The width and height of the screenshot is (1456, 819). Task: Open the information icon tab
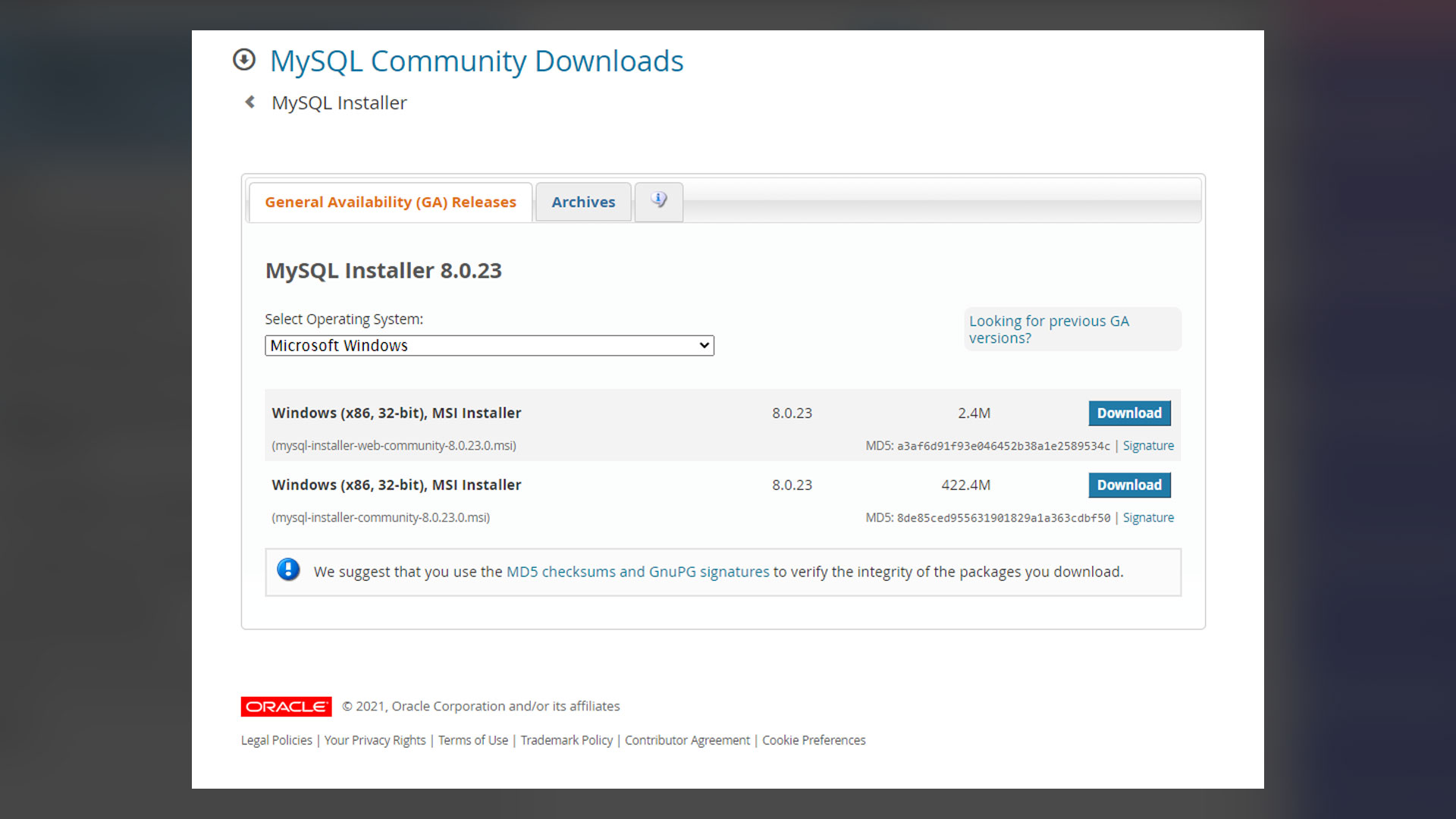(x=658, y=201)
